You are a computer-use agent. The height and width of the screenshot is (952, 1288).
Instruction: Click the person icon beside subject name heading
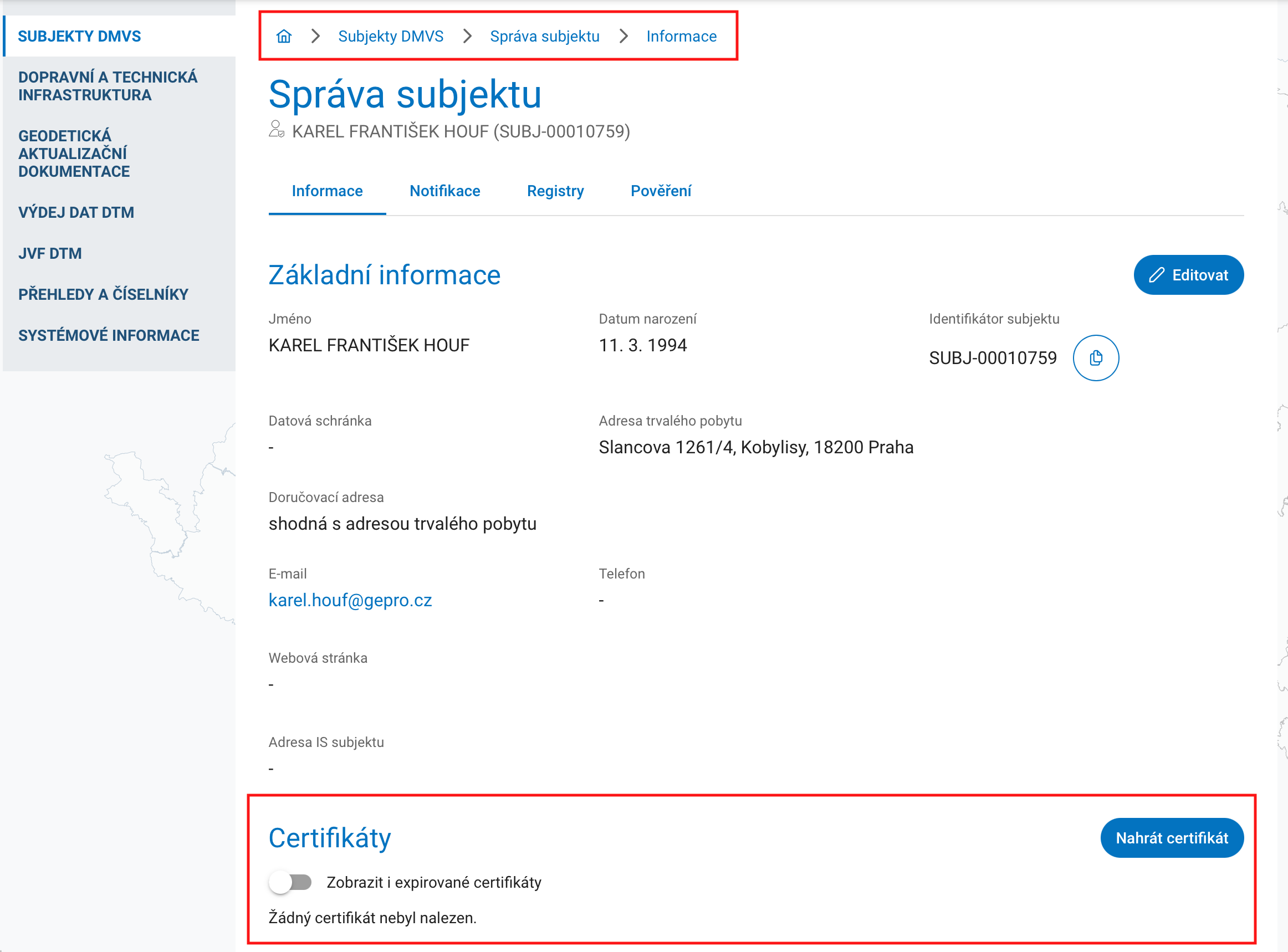[277, 129]
